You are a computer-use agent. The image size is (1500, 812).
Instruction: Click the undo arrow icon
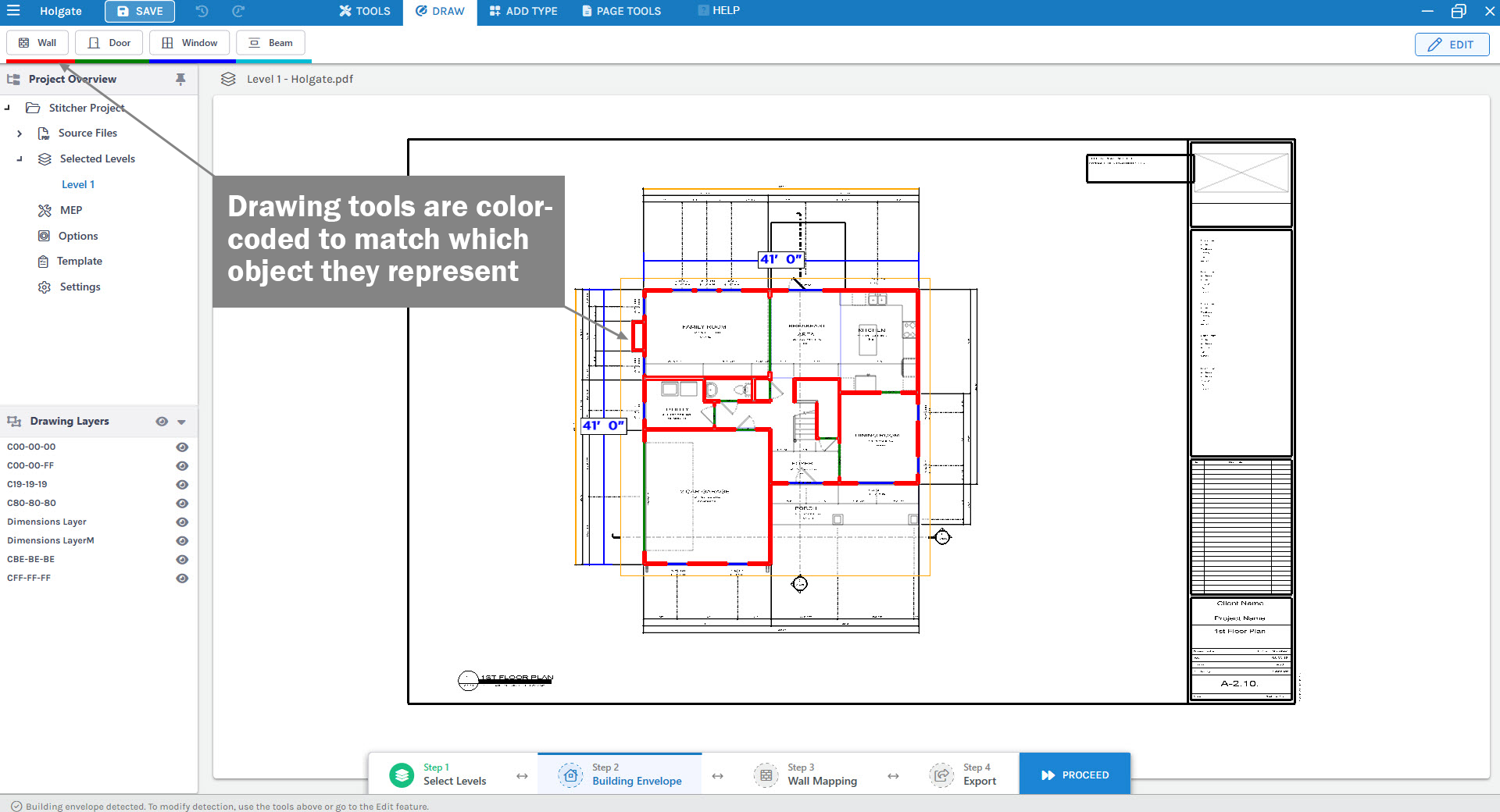coord(202,11)
